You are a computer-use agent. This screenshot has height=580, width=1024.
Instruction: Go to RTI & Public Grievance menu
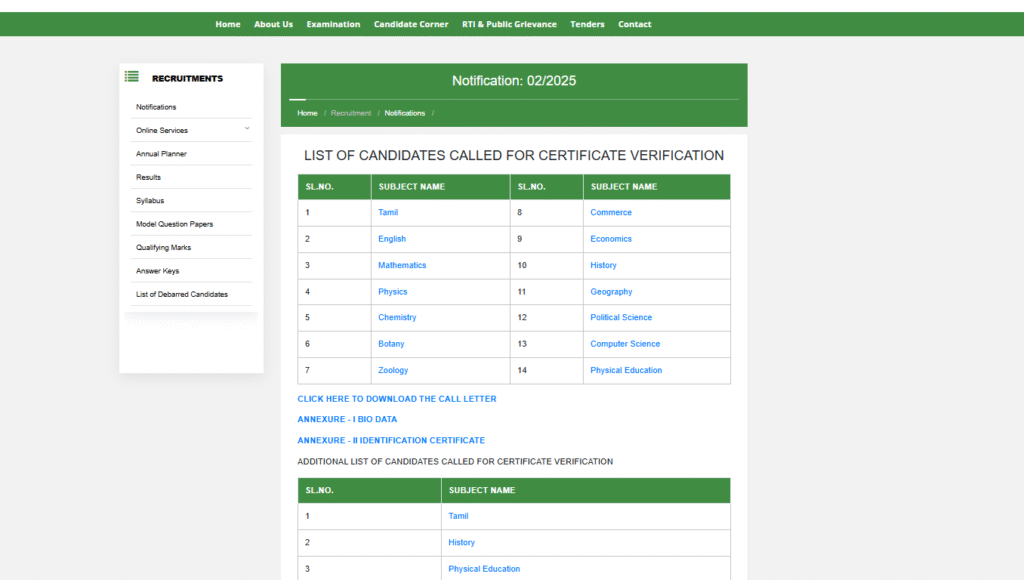point(509,24)
